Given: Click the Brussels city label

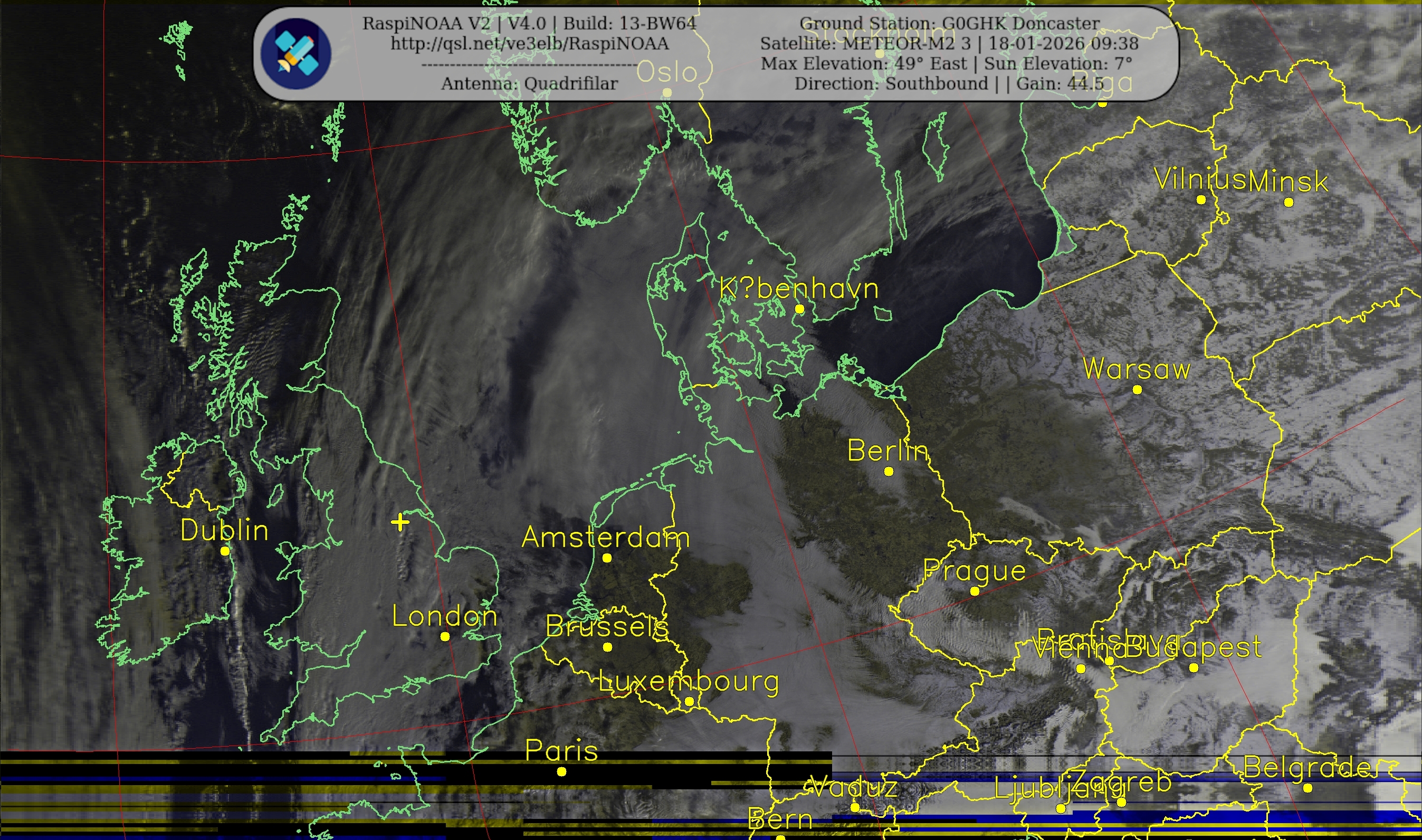Looking at the screenshot, I should tap(607, 627).
